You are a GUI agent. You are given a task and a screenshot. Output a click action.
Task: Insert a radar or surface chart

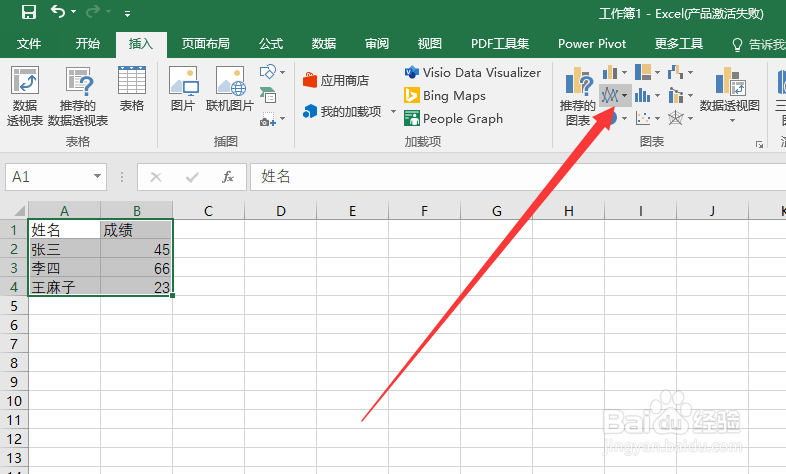[676, 119]
